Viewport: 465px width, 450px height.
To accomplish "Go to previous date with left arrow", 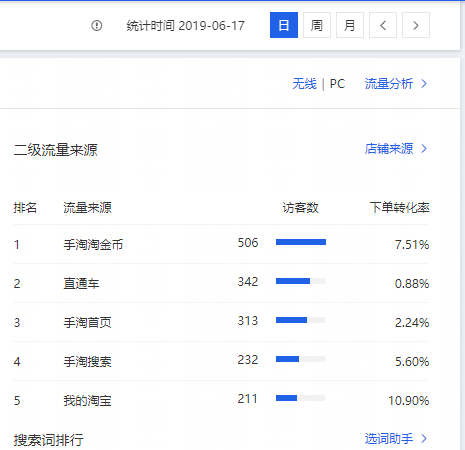I will [383, 25].
